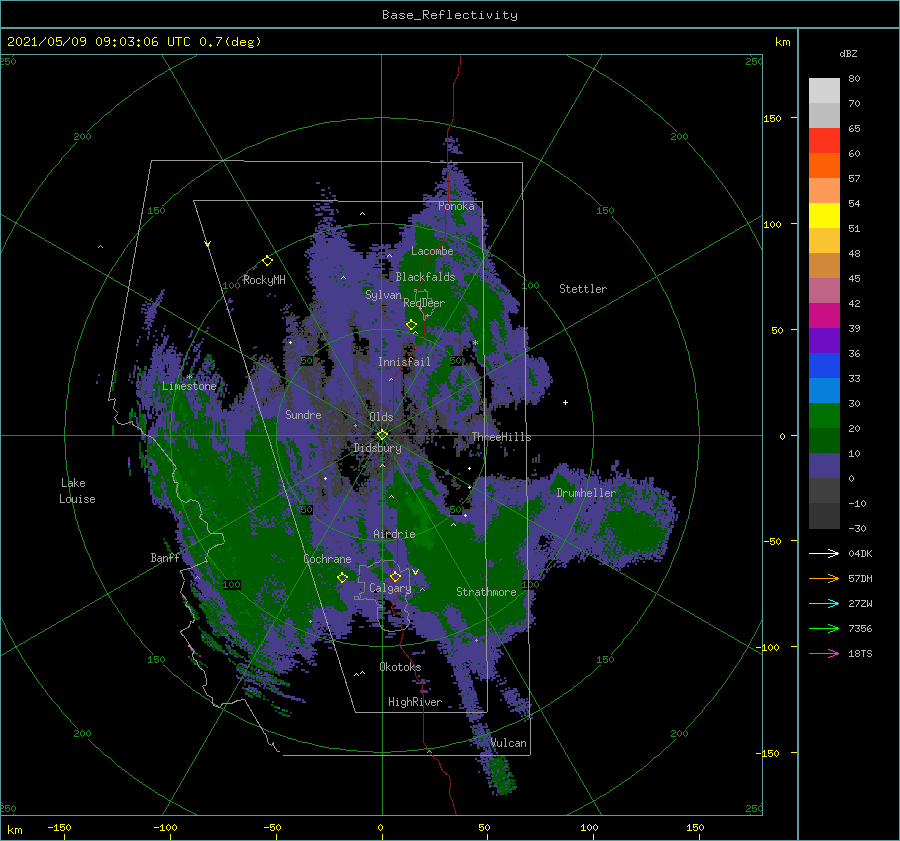
Task: Click the Blackfalds city label
Action: coord(425,277)
